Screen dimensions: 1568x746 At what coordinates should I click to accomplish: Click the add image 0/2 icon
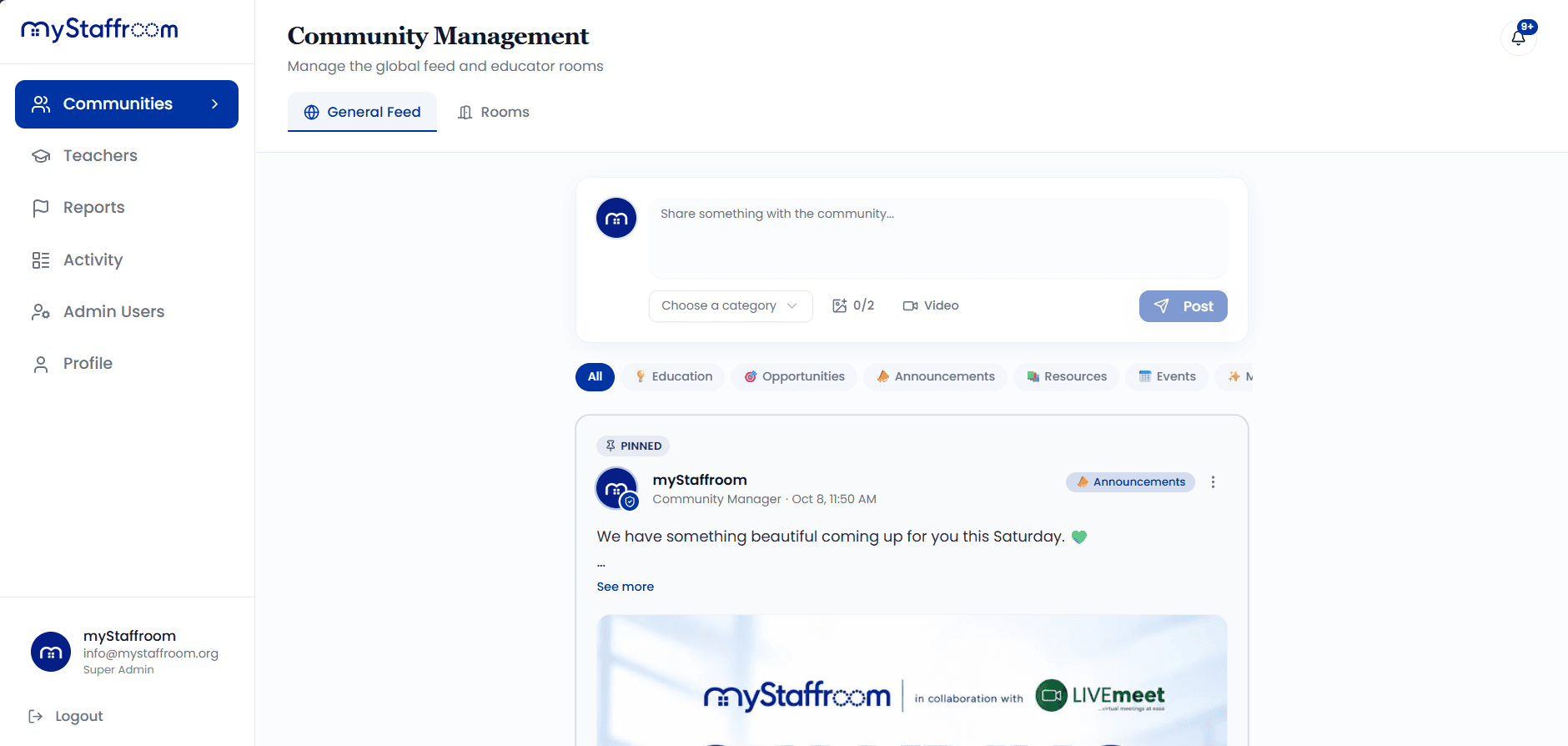853,305
